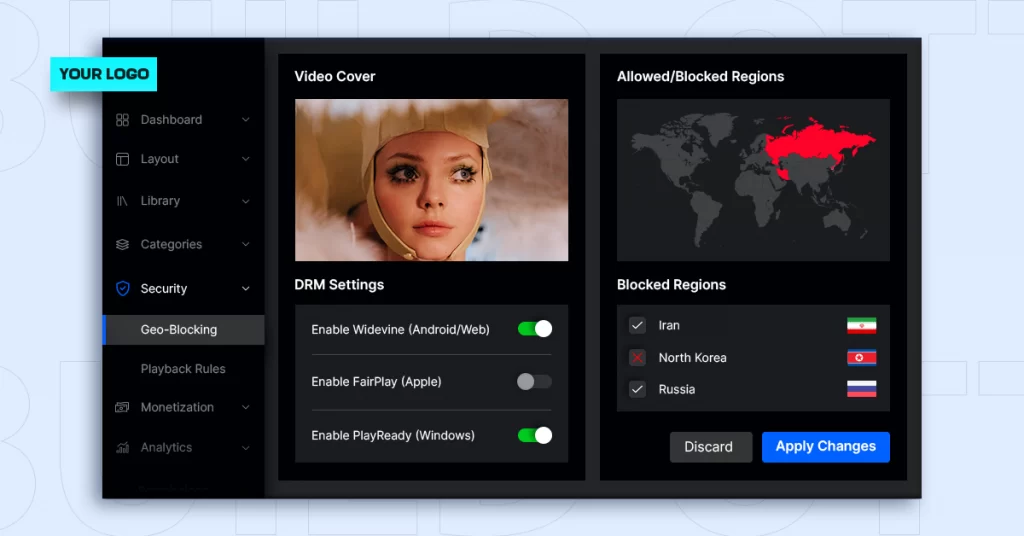
Task: Expand the Library chevron
Action: [x=246, y=201]
